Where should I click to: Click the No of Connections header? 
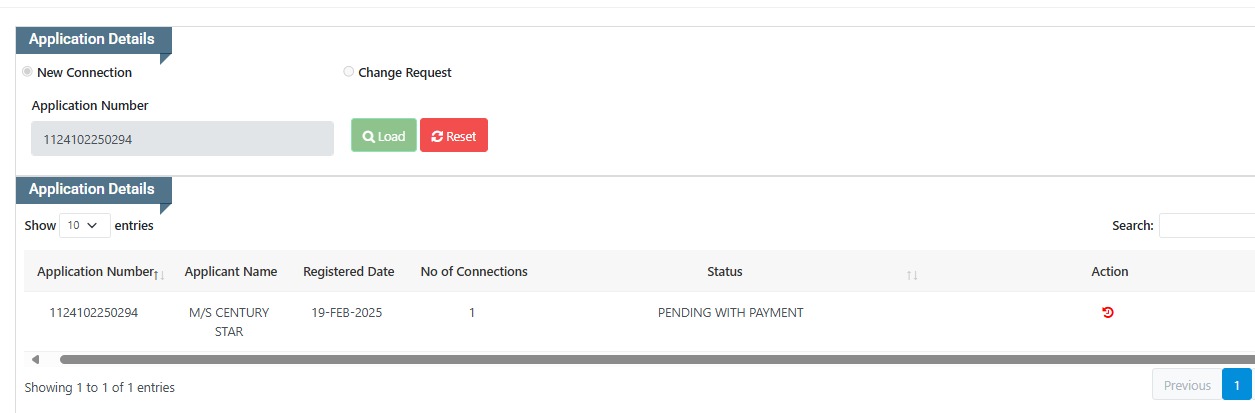(x=474, y=272)
